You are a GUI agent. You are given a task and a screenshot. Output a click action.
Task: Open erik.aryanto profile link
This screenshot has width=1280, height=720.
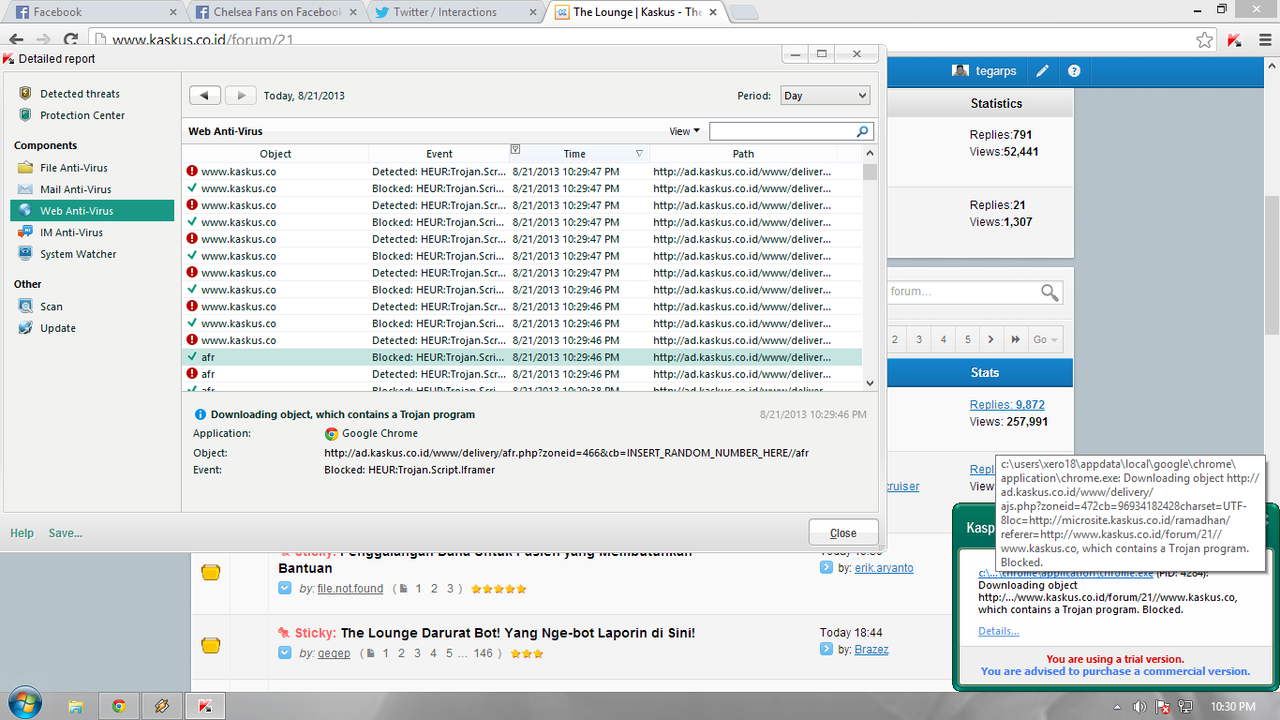click(x=884, y=568)
